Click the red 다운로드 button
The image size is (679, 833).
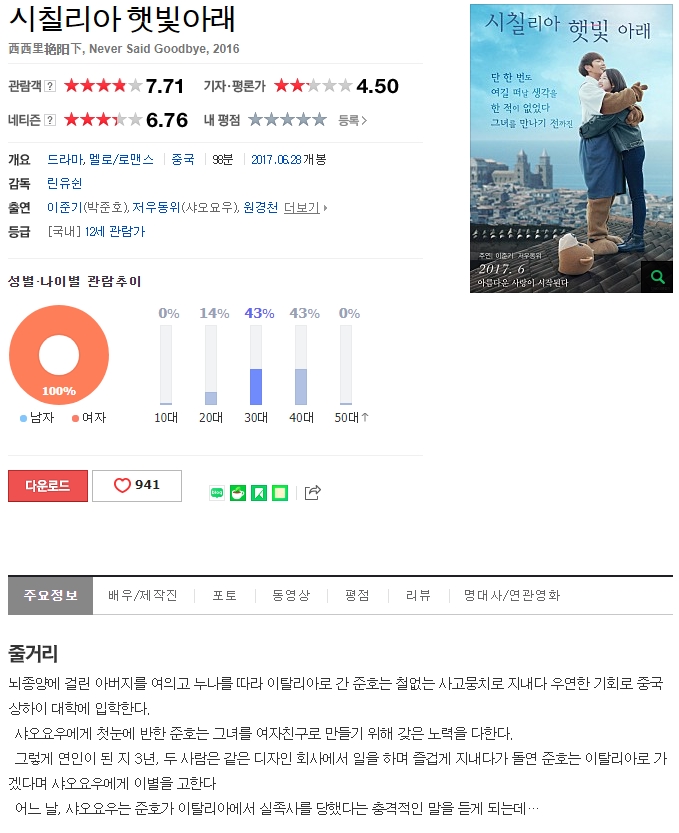(48, 486)
